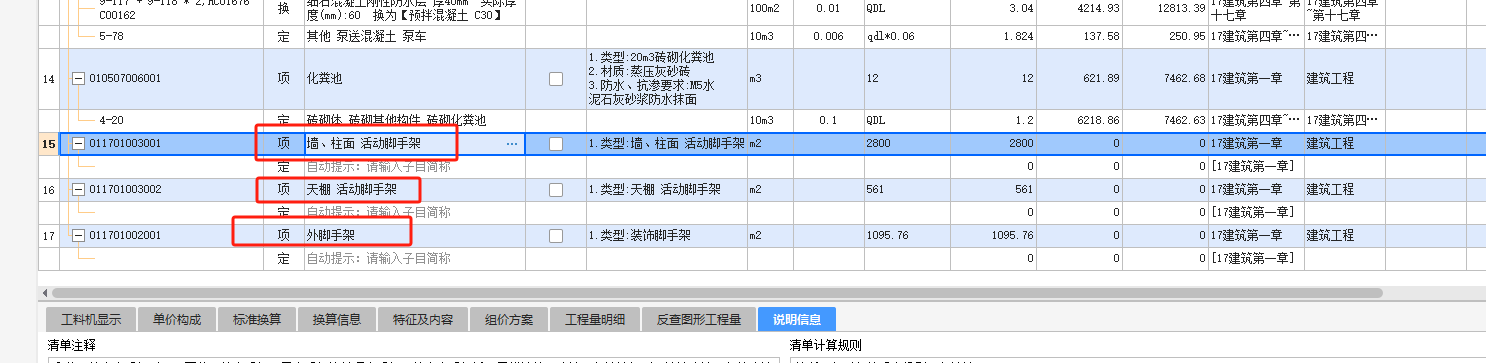
Task: Collapse row 14 item 010507006001
Action: click(x=79, y=78)
